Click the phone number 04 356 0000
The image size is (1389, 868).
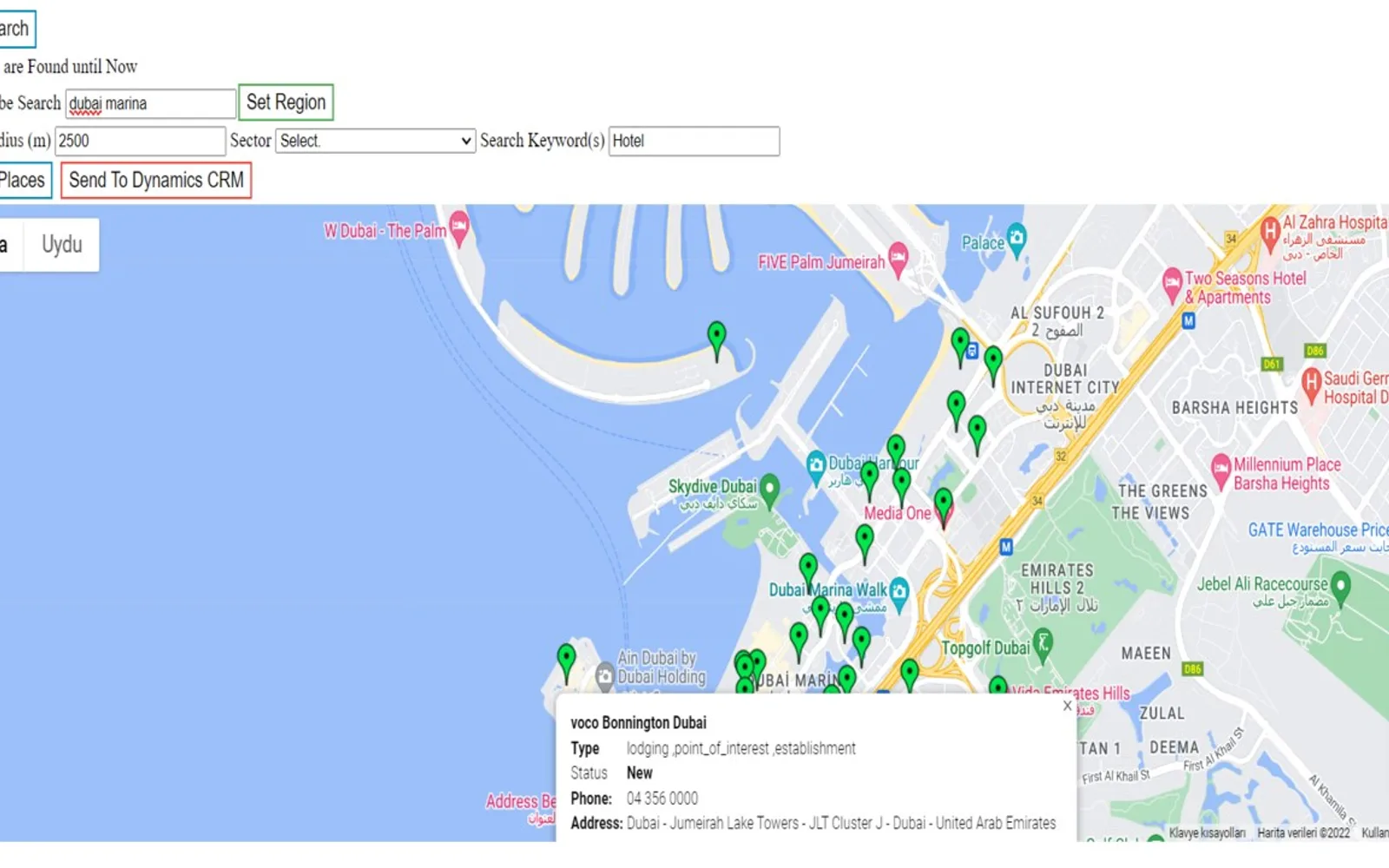click(662, 799)
